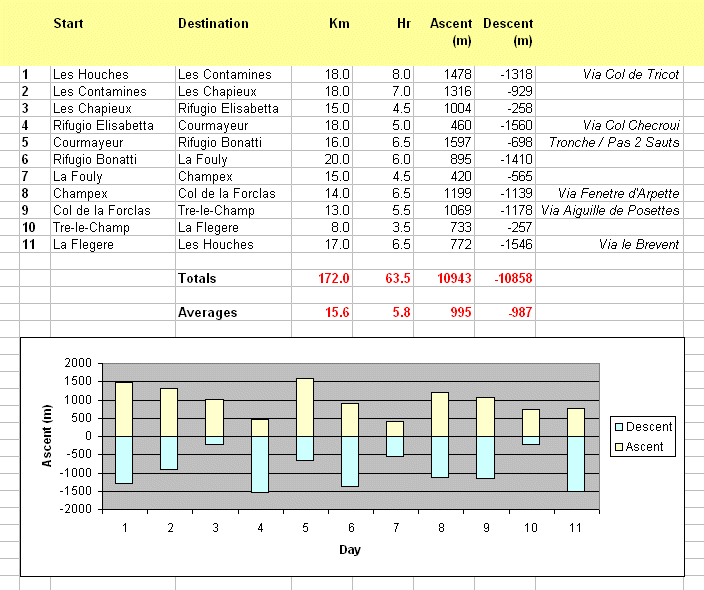Select the total Km value 172.0
Image resolution: width=704 pixels, height=590 pixels.
[331, 278]
